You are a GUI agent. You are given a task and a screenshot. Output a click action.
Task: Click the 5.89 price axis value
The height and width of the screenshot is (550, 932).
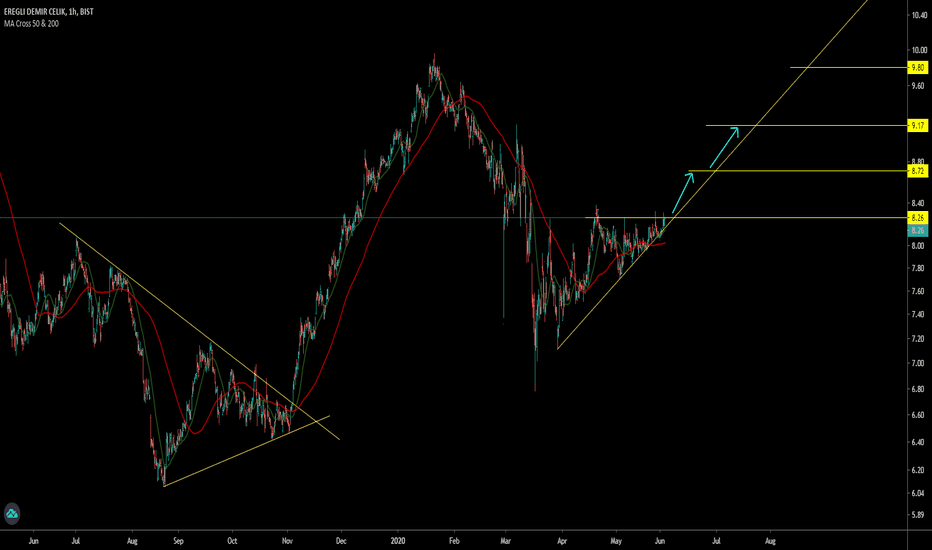click(918, 515)
